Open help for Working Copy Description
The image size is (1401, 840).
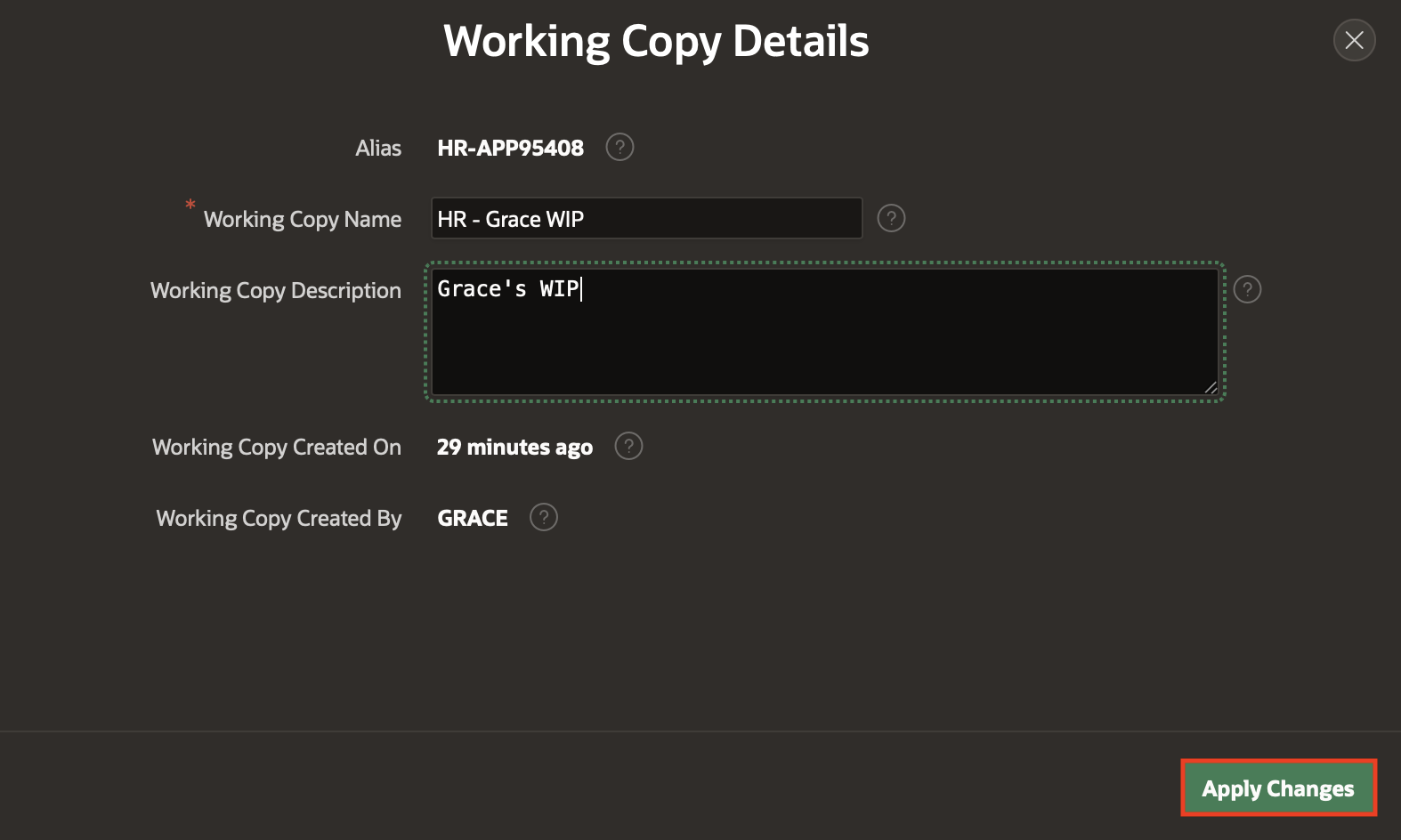tap(1247, 289)
